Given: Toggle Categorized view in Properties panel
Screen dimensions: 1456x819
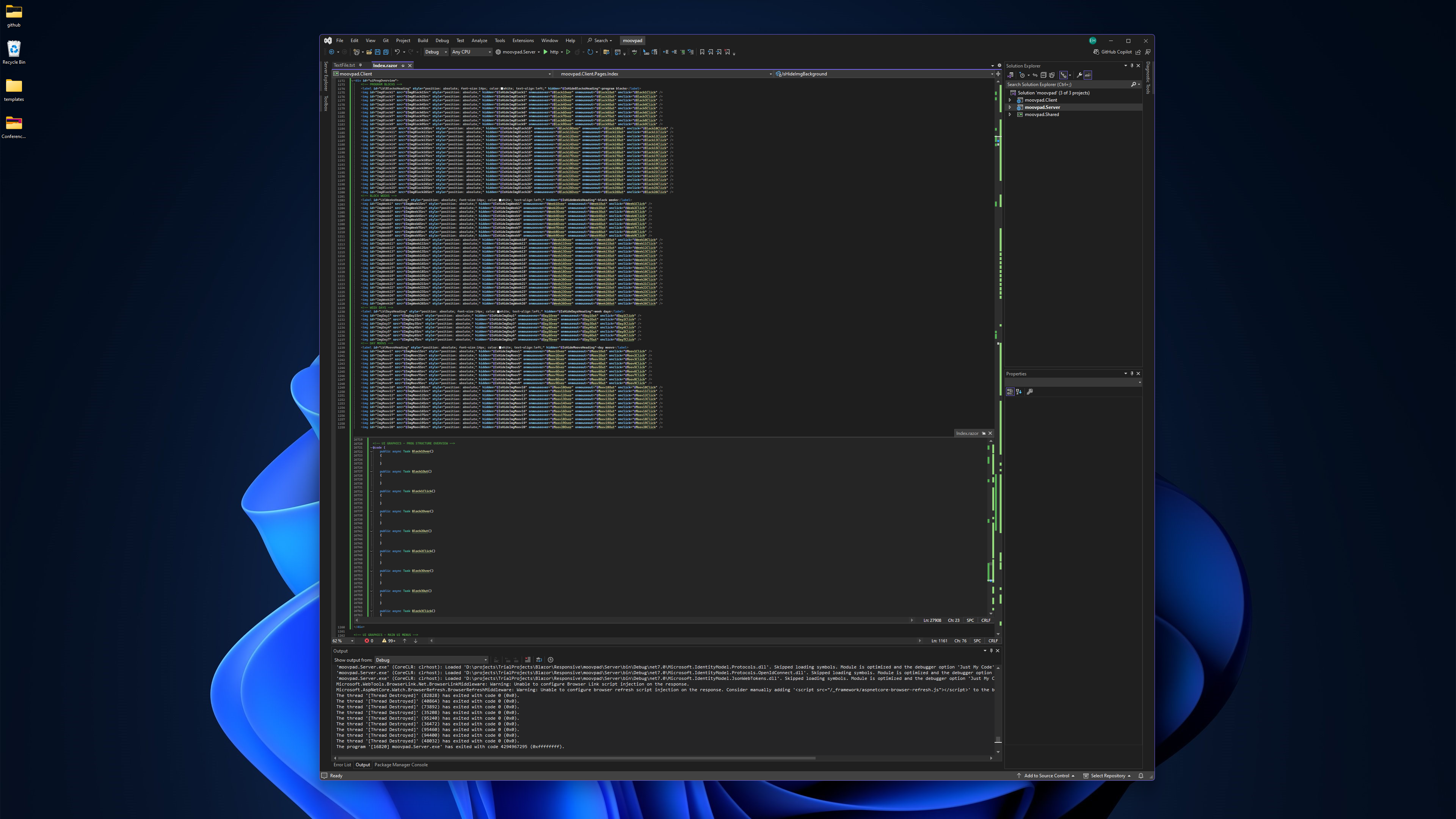Looking at the screenshot, I should point(1010,391).
